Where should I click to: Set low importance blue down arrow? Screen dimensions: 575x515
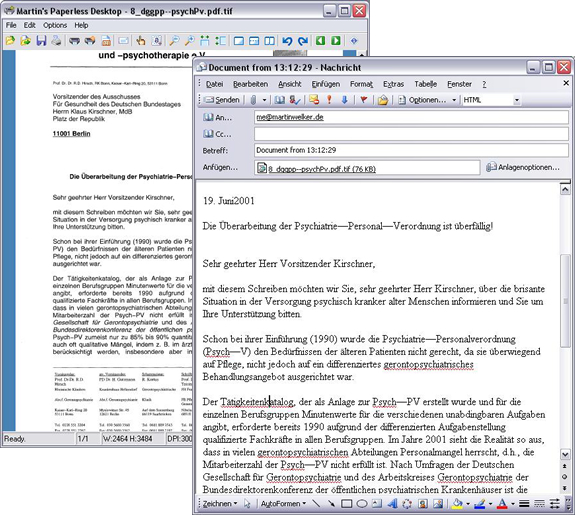tap(344, 100)
